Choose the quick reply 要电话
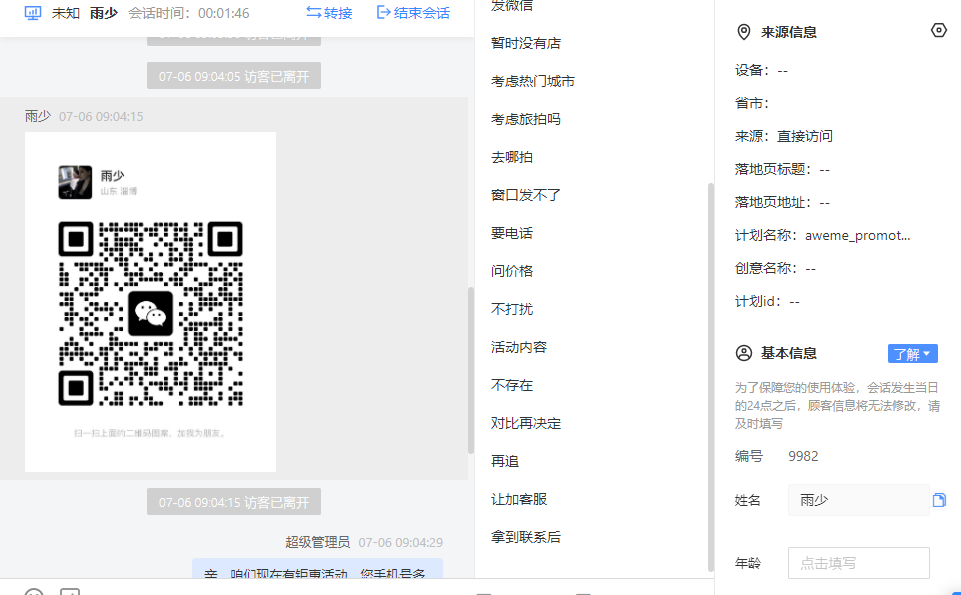The width and height of the screenshot is (961, 595). tap(512, 233)
